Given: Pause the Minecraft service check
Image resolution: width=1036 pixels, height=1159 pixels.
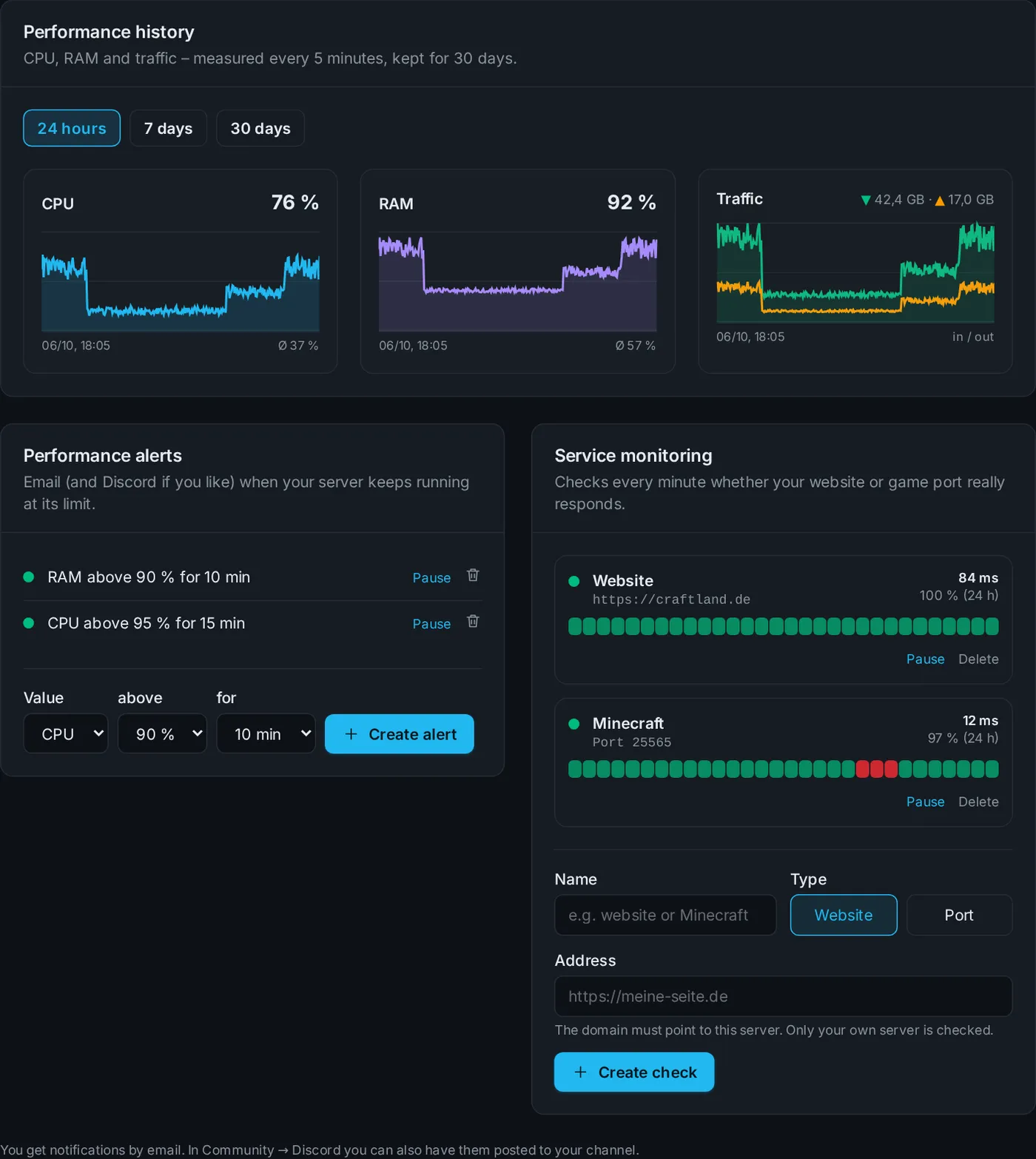Looking at the screenshot, I should point(925,802).
